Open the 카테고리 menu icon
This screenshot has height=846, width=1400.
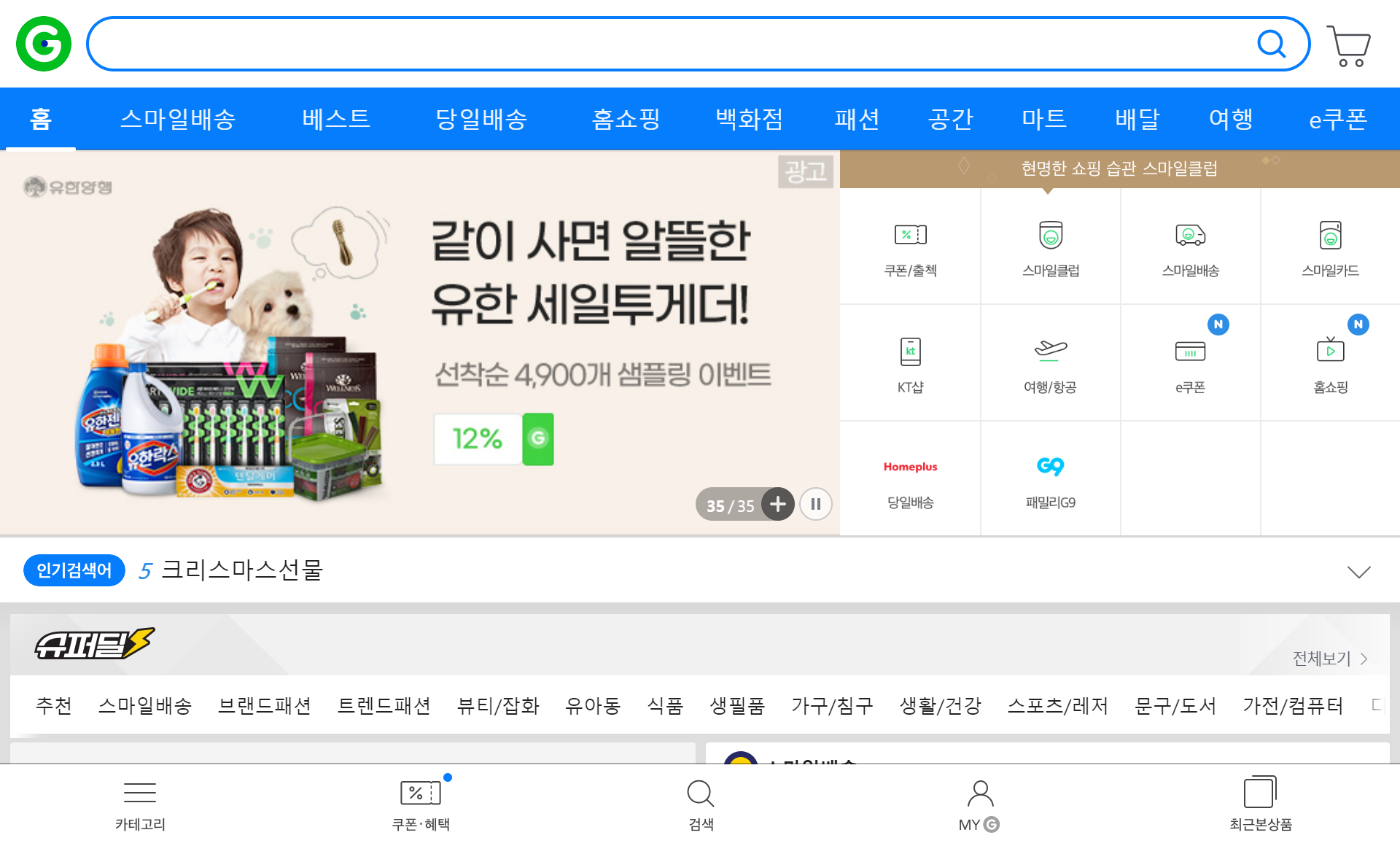[140, 805]
